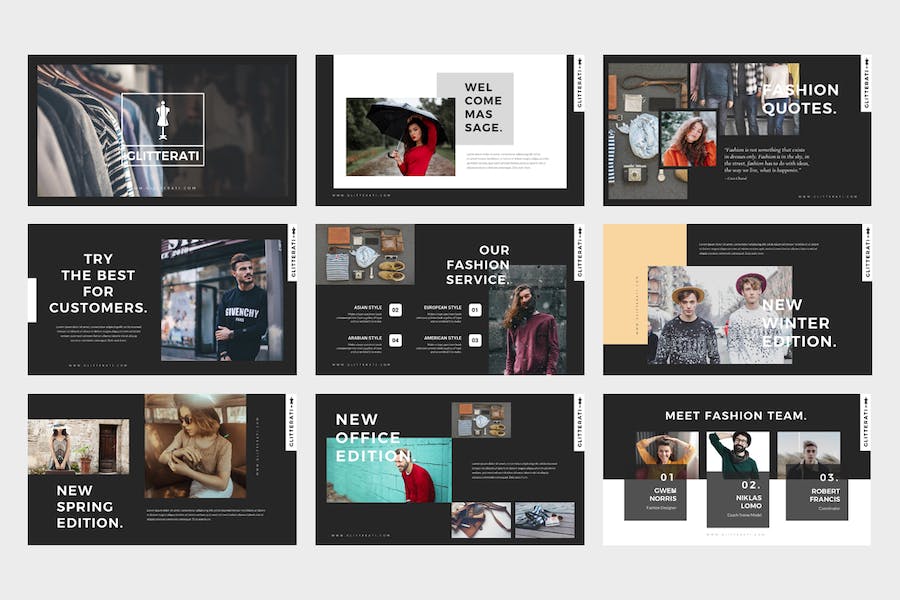Select the 'TRY THE BEST FOR CUSTOMERS.' heading
900x600 pixels.
click(x=98, y=284)
